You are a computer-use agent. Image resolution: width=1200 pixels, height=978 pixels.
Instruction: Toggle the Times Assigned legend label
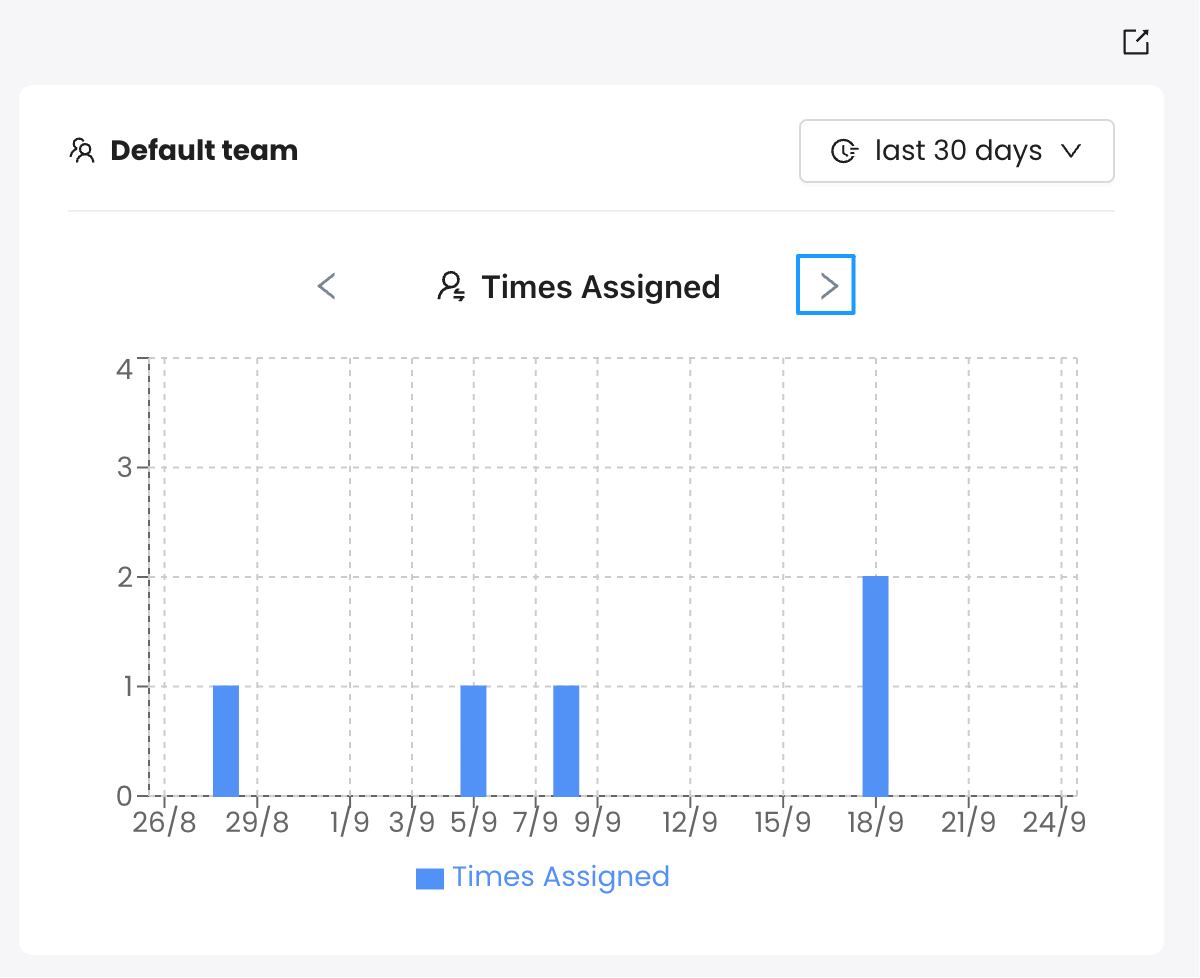pos(560,877)
